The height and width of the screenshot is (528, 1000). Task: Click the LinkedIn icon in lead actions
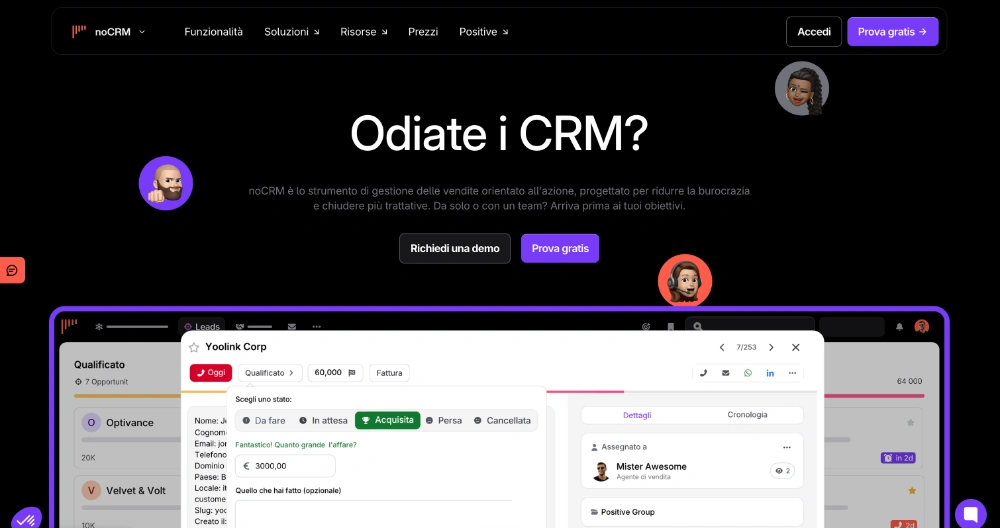(770, 372)
